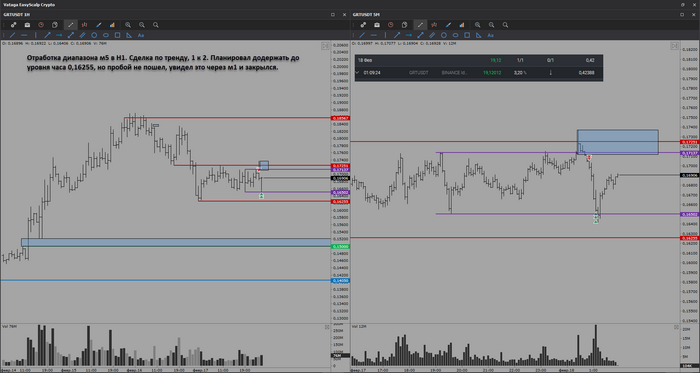Screen dimensions: 700x373
Task: Click the blue 0.14050 price label on 1H axis
Action: [x=340, y=281]
